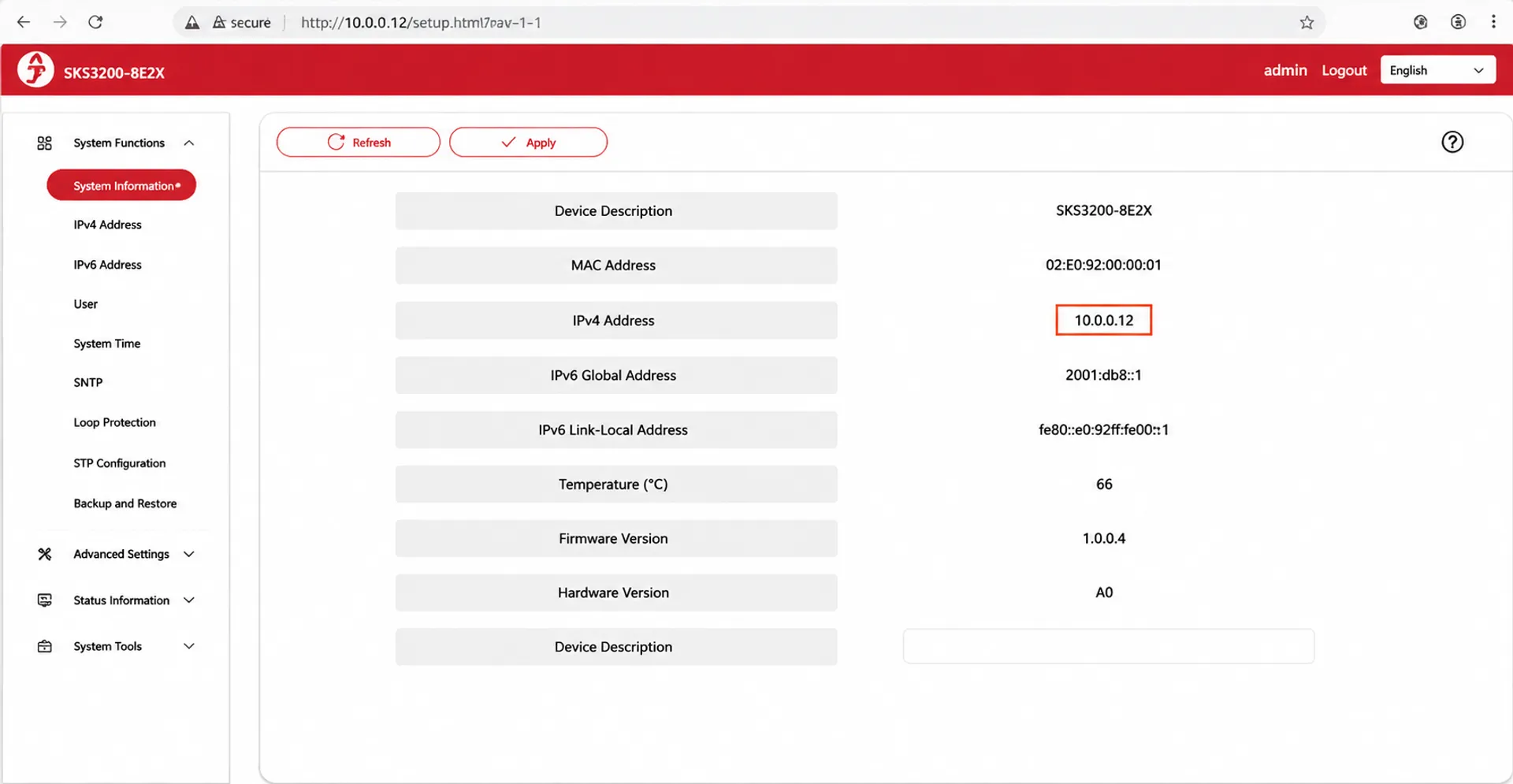Click the IPv4 value 10.0.0.12
This screenshot has height=784, width=1513.
1103,320
